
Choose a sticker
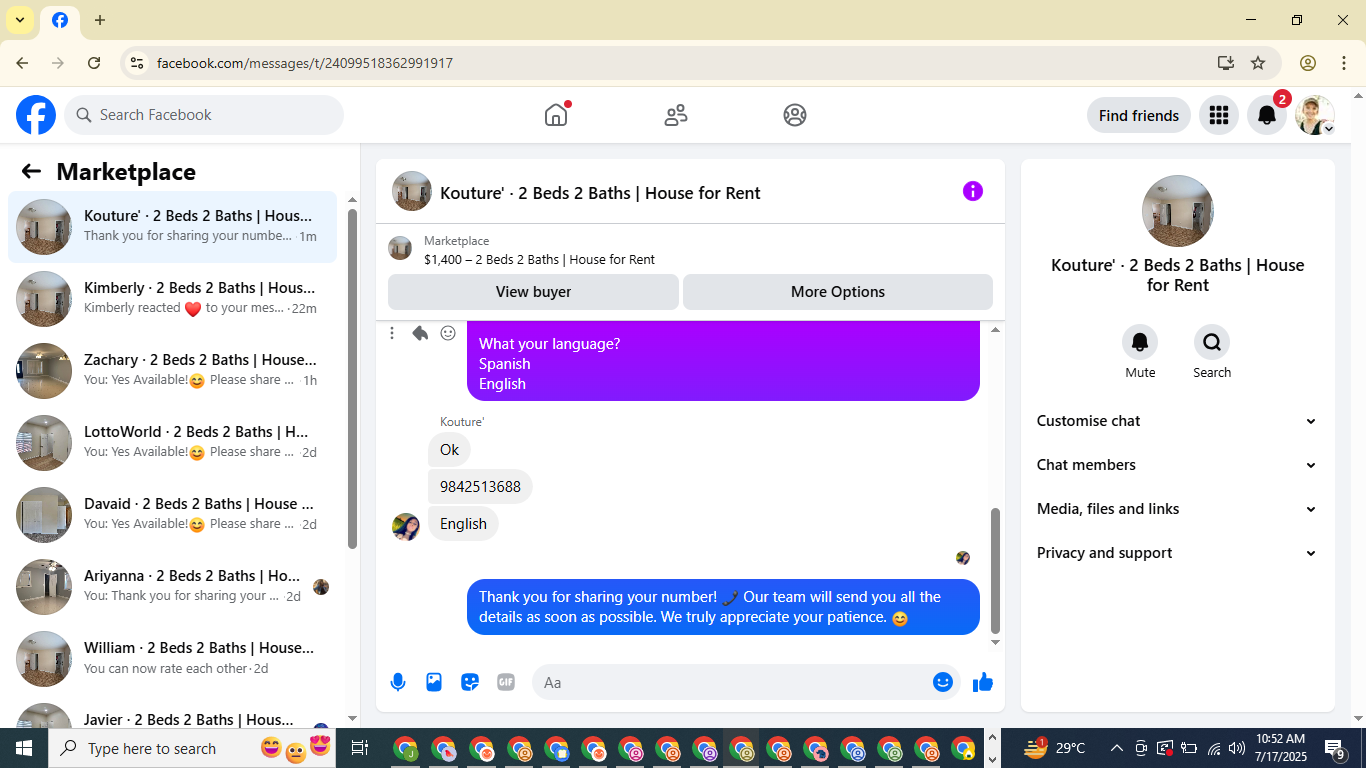[x=470, y=682]
